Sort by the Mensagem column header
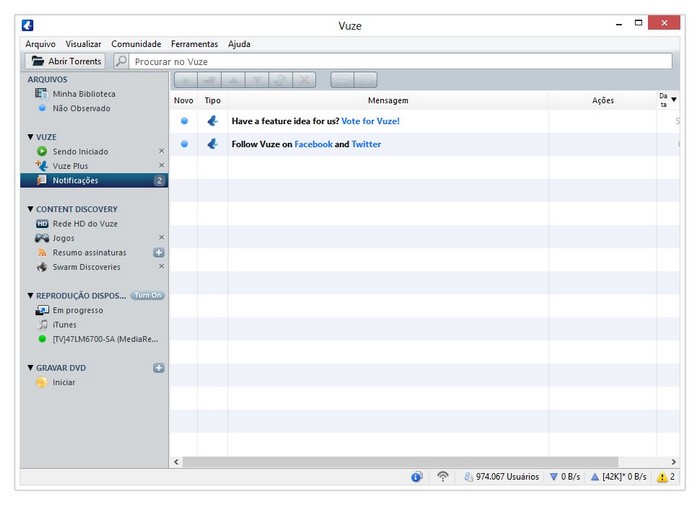 click(388, 100)
